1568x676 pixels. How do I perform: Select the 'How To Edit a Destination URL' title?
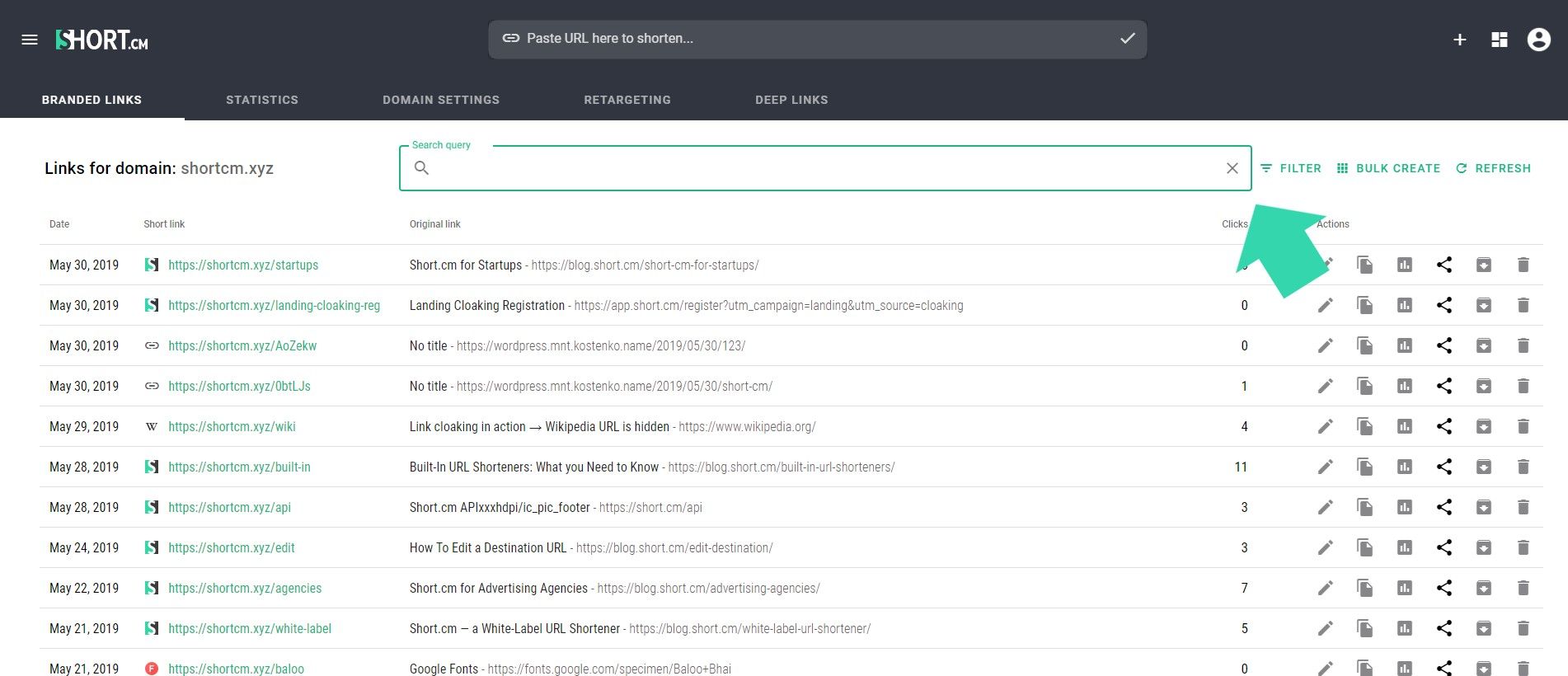488,547
